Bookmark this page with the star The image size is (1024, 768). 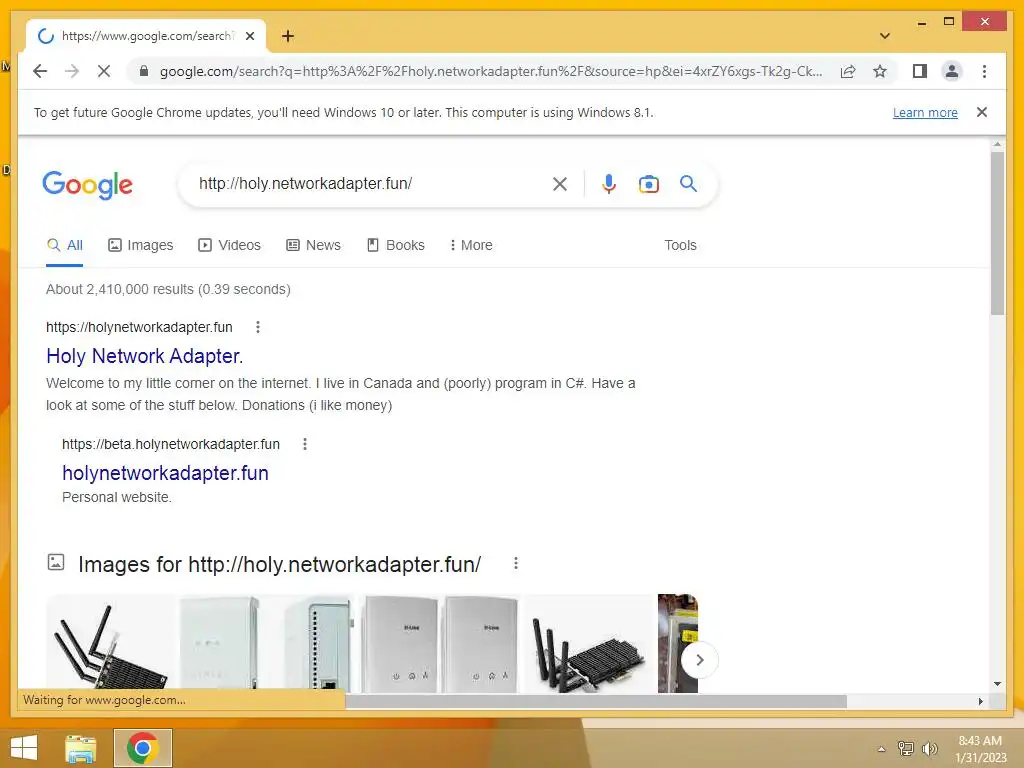(880, 71)
